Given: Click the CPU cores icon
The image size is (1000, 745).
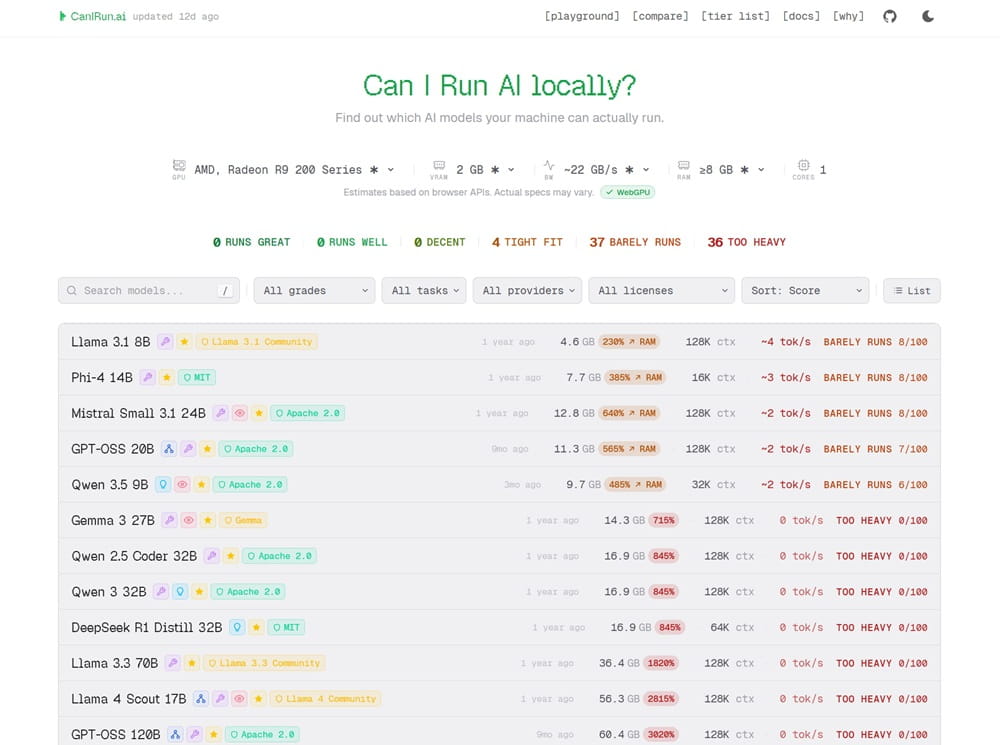Looking at the screenshot, I should (804, 165).
